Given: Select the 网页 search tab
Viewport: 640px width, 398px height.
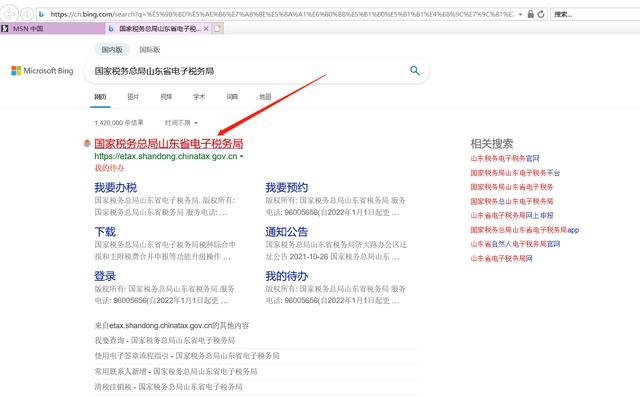Looking at the screenshot, I should click(100, 97).
